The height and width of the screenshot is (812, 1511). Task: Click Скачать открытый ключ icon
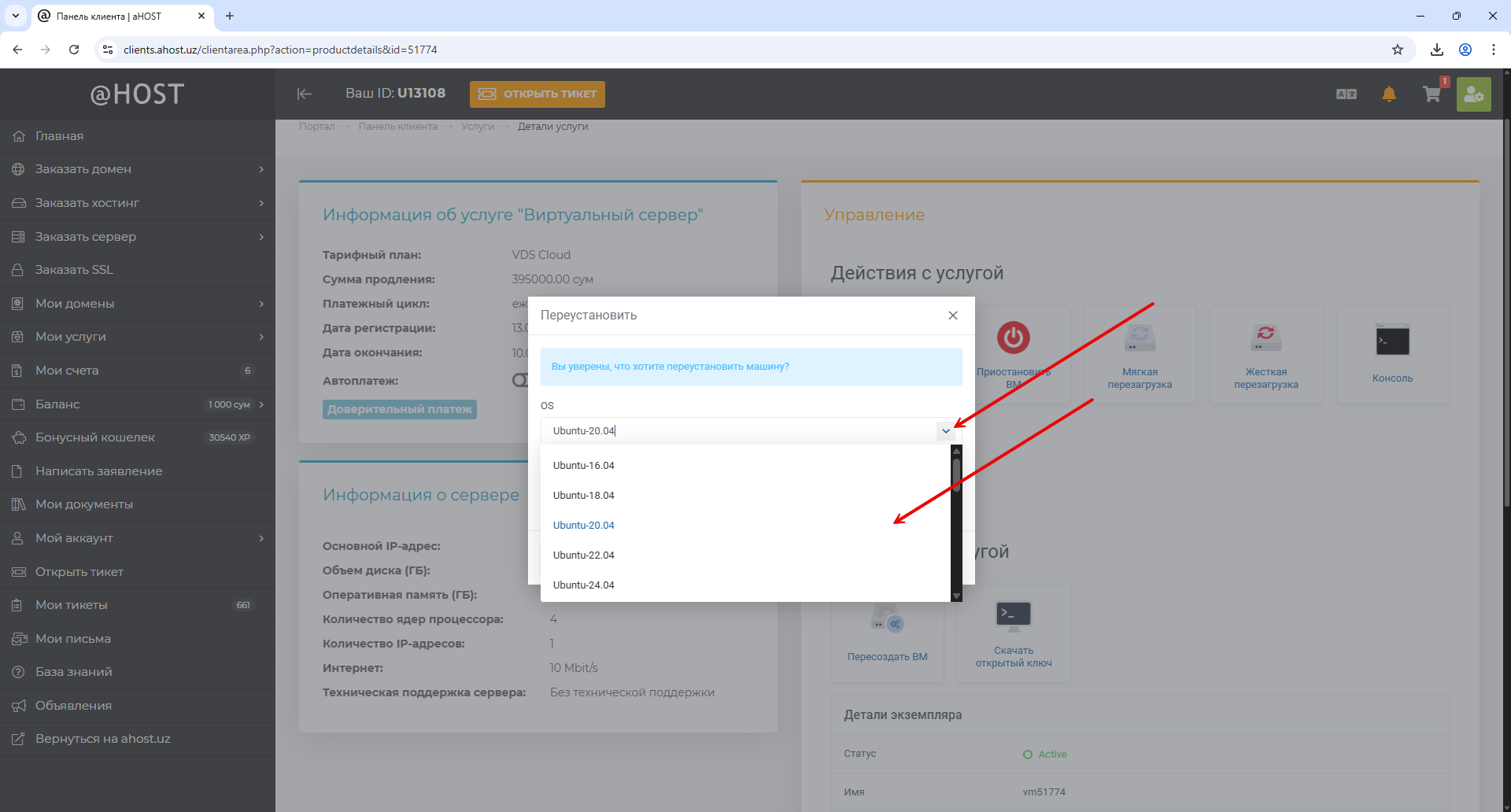click(1014, 616)
